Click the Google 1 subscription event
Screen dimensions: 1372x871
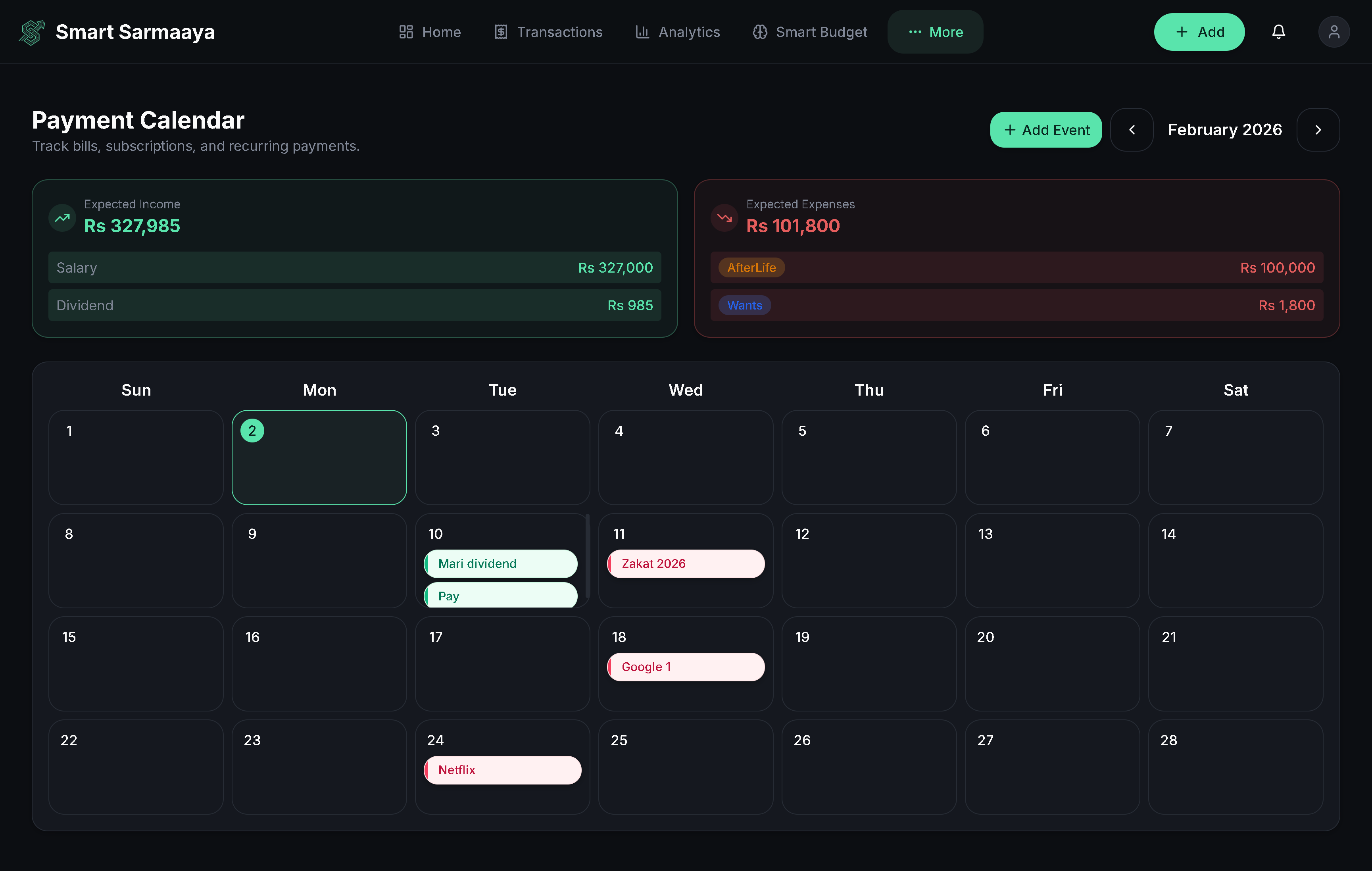pyautogui.click(x=686, y=667)
